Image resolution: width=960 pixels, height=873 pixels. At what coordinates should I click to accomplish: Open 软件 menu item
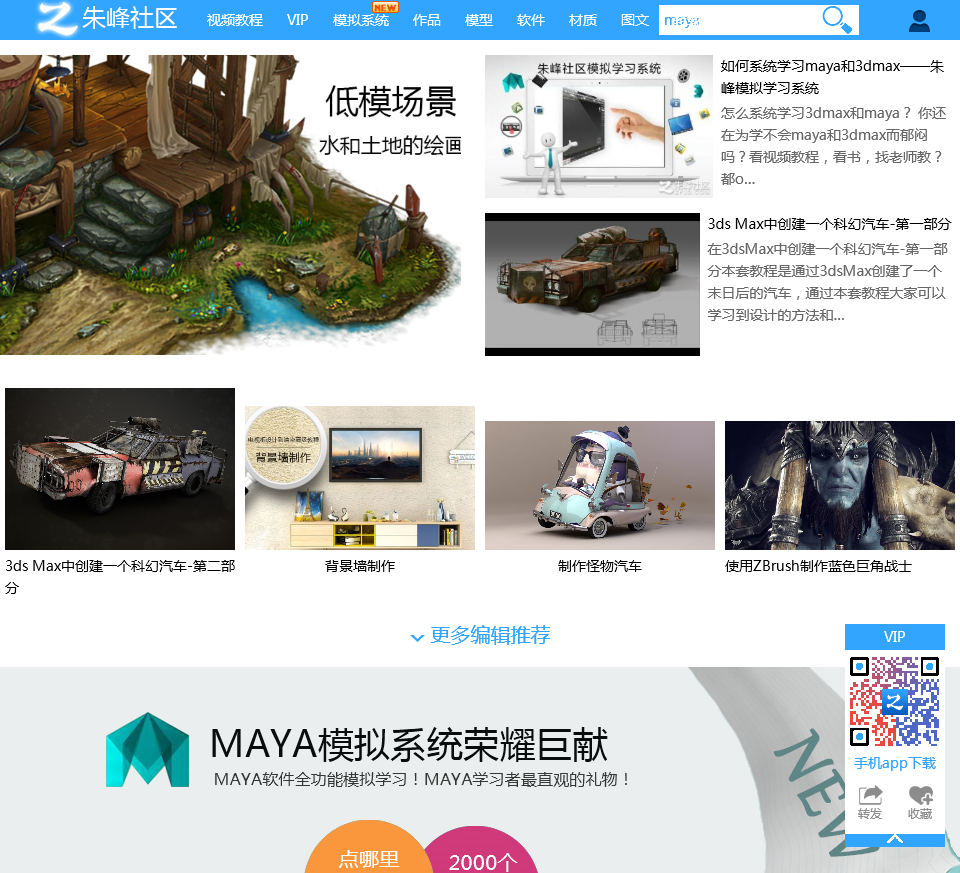coord(531,20)
